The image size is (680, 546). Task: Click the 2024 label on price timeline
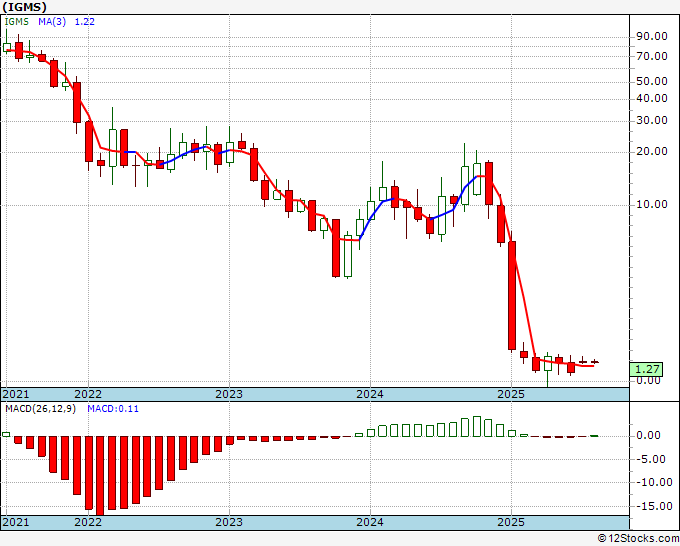(x=370, y=394)
